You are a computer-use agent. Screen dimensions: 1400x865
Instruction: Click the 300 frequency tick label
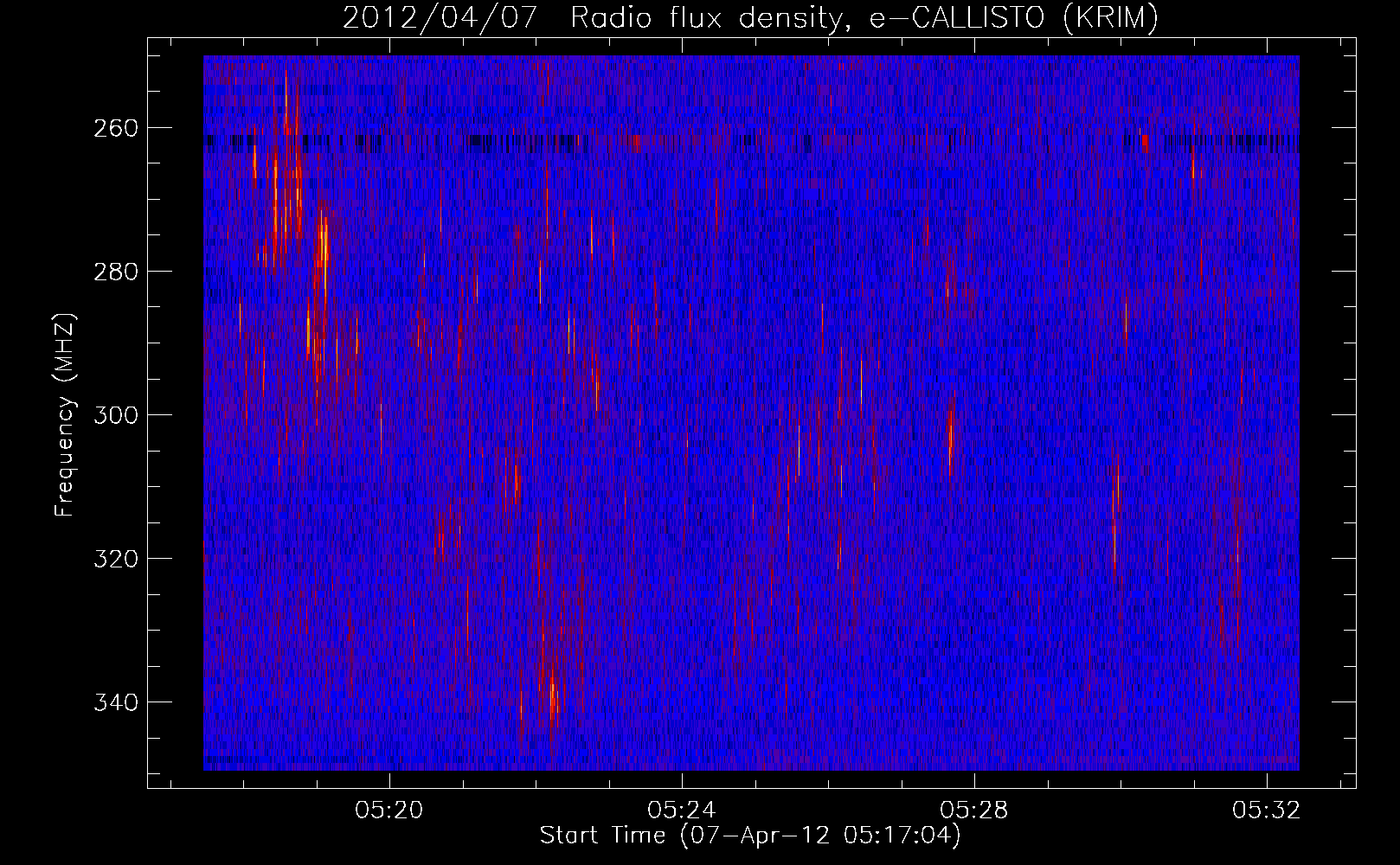[114, 415]
